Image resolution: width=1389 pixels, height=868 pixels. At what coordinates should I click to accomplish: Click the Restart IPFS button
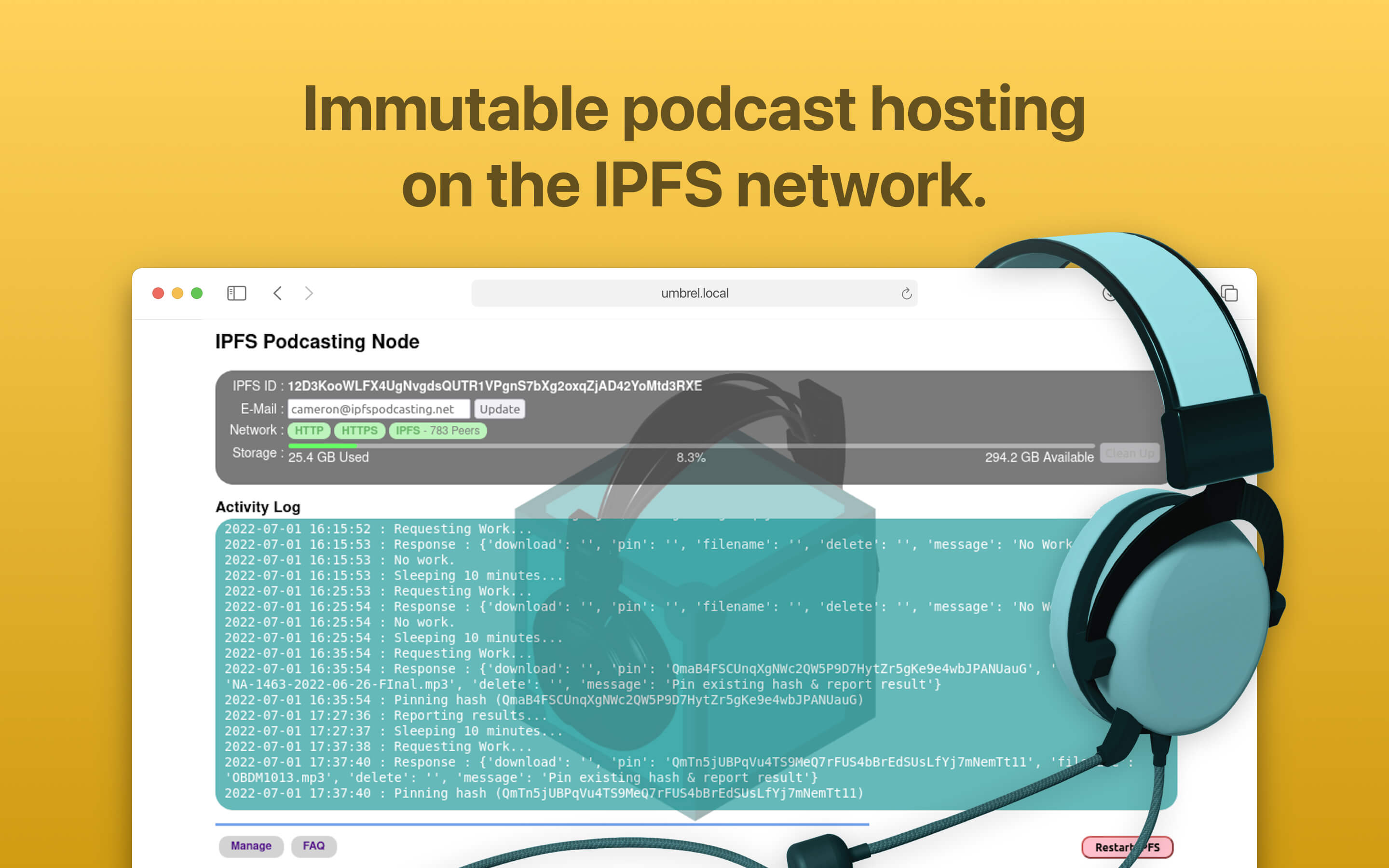pos(1127,847)
